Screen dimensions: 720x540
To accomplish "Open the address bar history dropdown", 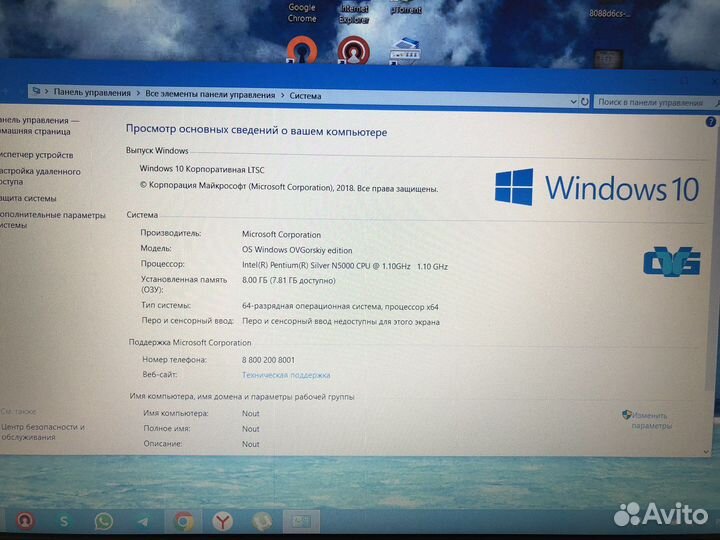I will (x=573, y=101).
